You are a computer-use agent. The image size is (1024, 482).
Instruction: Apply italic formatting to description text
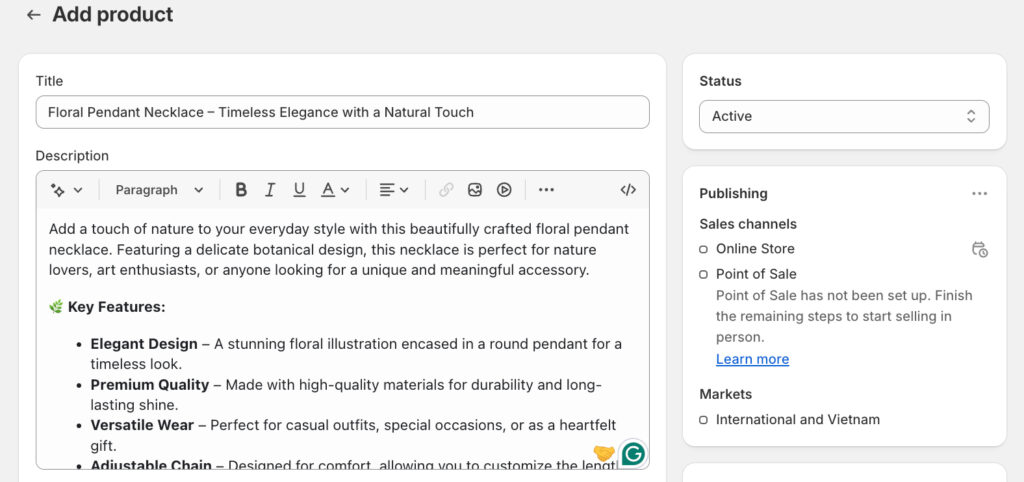click(x=269, y=190)
